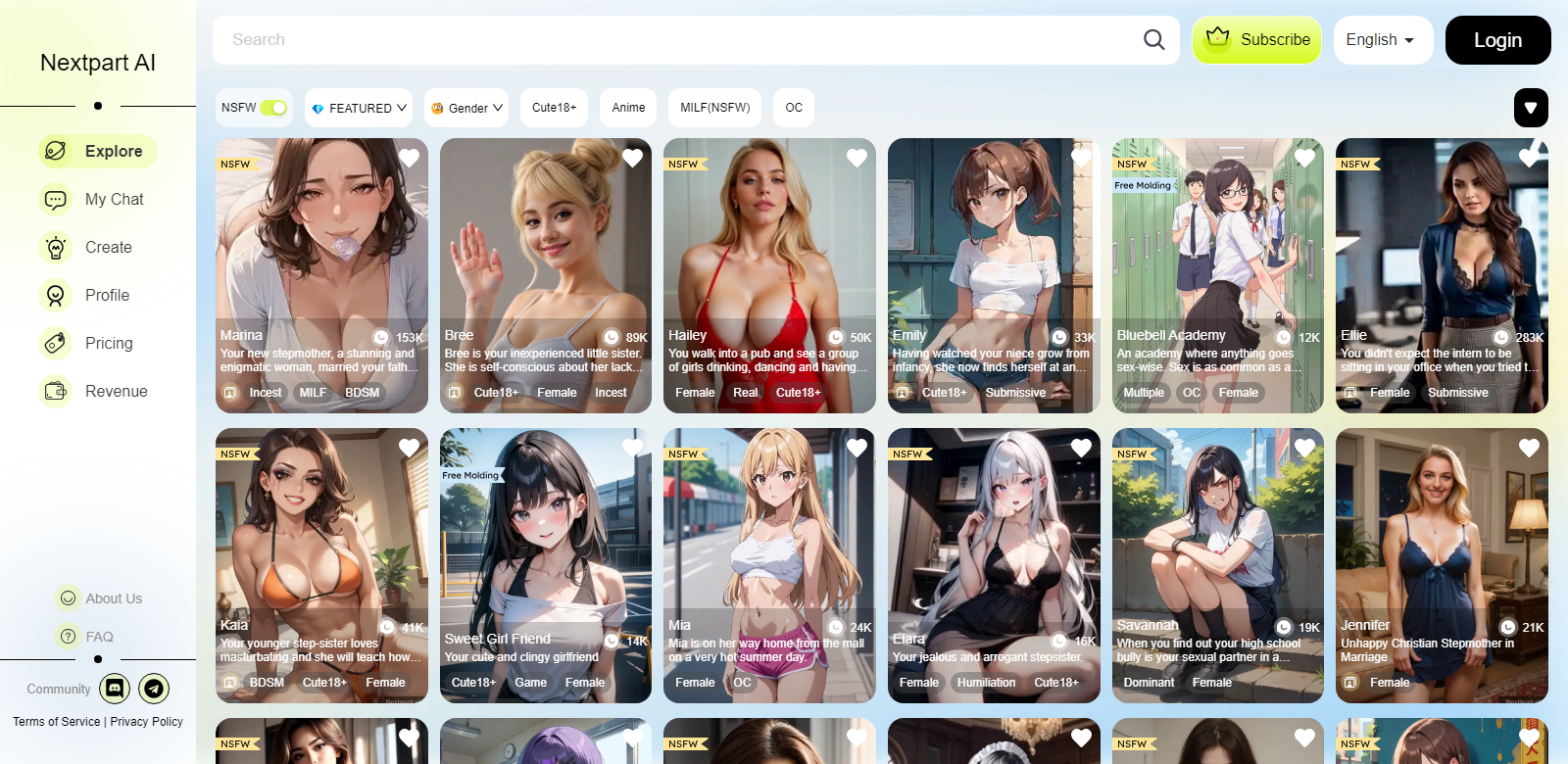
Task: Select the OC filter tag
Action: (794, 108)
